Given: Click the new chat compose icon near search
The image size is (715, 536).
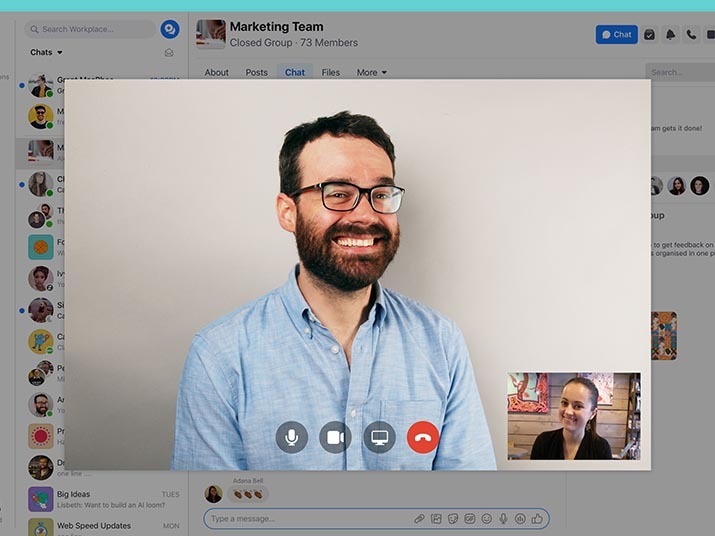Looking at the screenshot, I should coord(170,29).
